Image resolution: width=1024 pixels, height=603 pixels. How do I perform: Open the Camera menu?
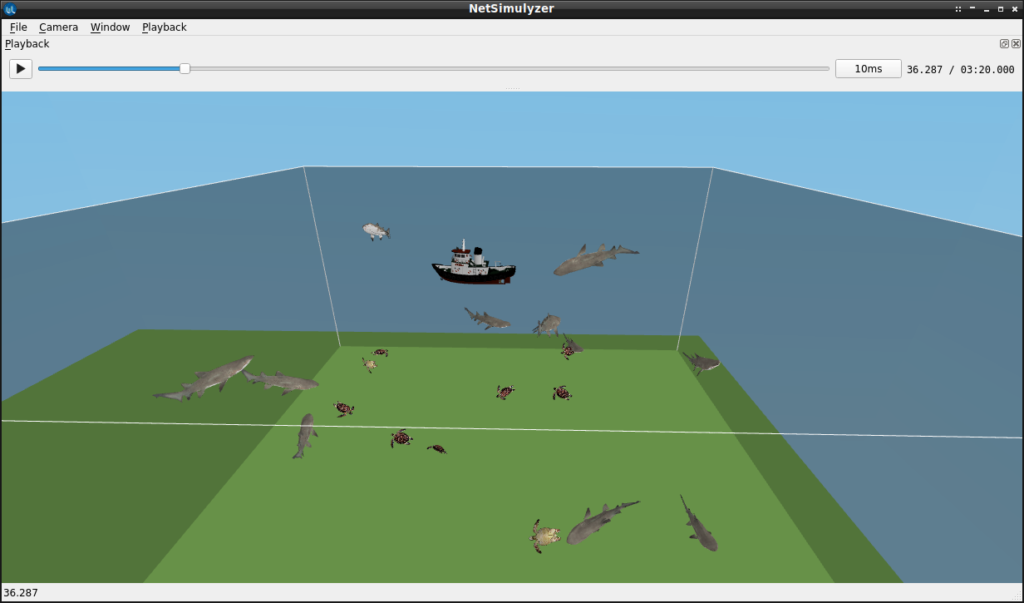point(58,27)
